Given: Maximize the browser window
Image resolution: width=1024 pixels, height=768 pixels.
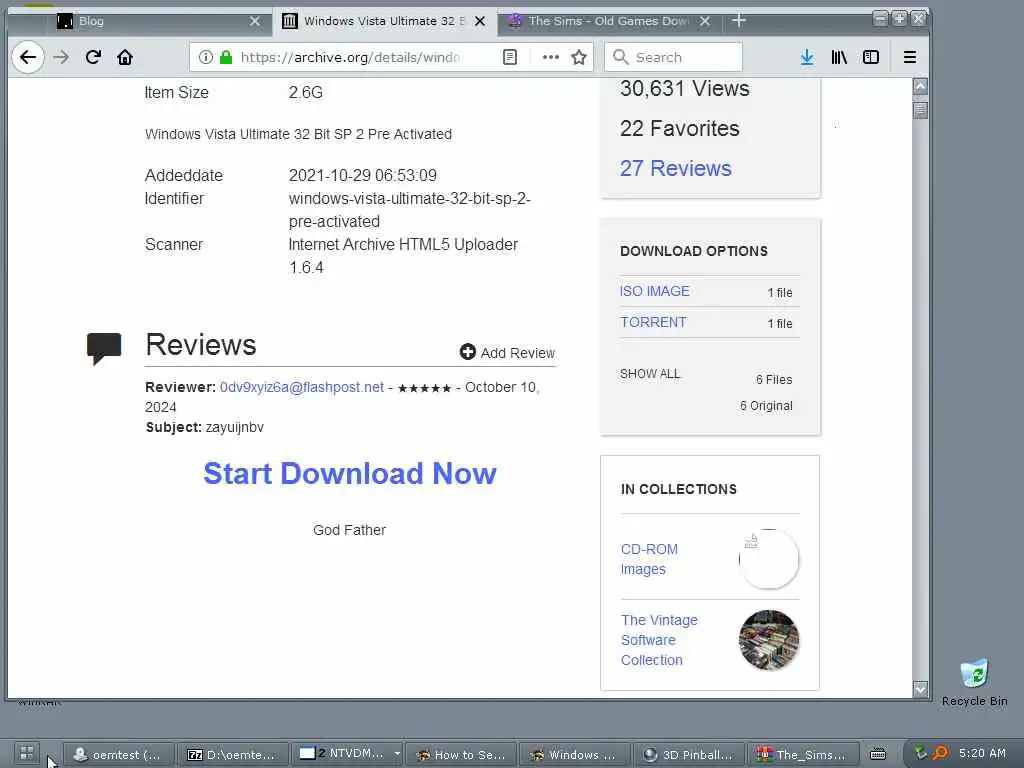Looking at the screenshot, I should (899, 18).
